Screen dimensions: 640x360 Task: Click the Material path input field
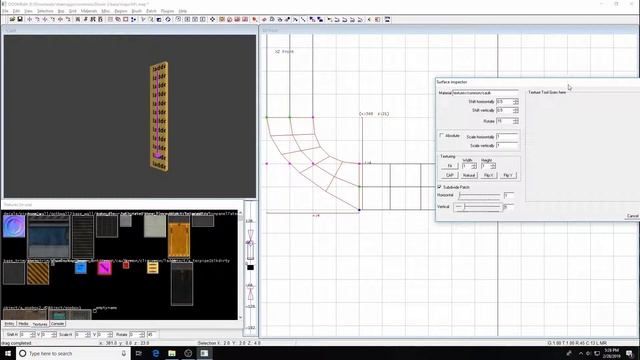pyautogui.click(x=485, y=93)
